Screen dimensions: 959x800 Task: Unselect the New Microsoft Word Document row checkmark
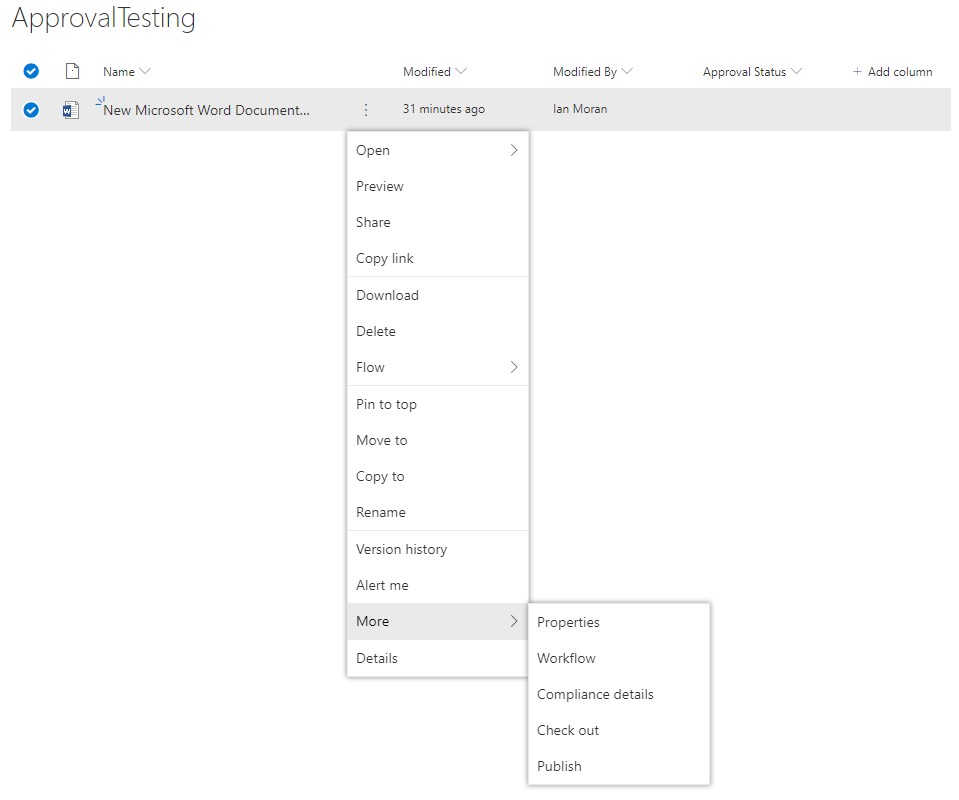tap(30, 109)
